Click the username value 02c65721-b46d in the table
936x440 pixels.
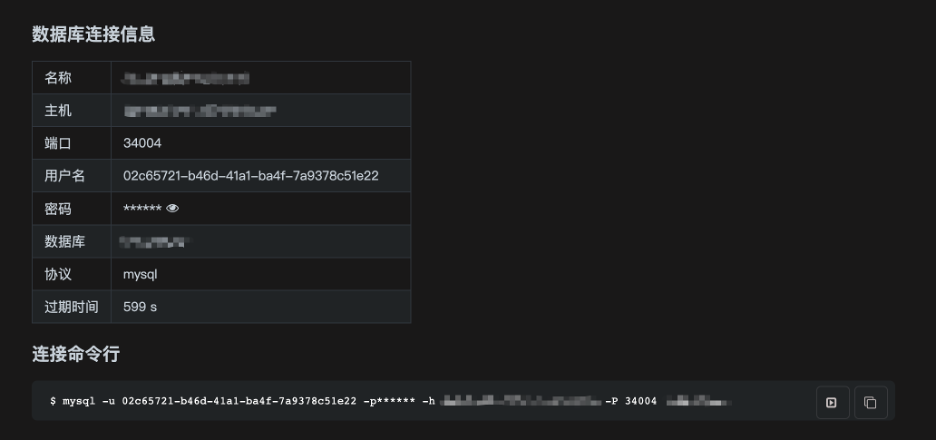(x=251, y=176)
